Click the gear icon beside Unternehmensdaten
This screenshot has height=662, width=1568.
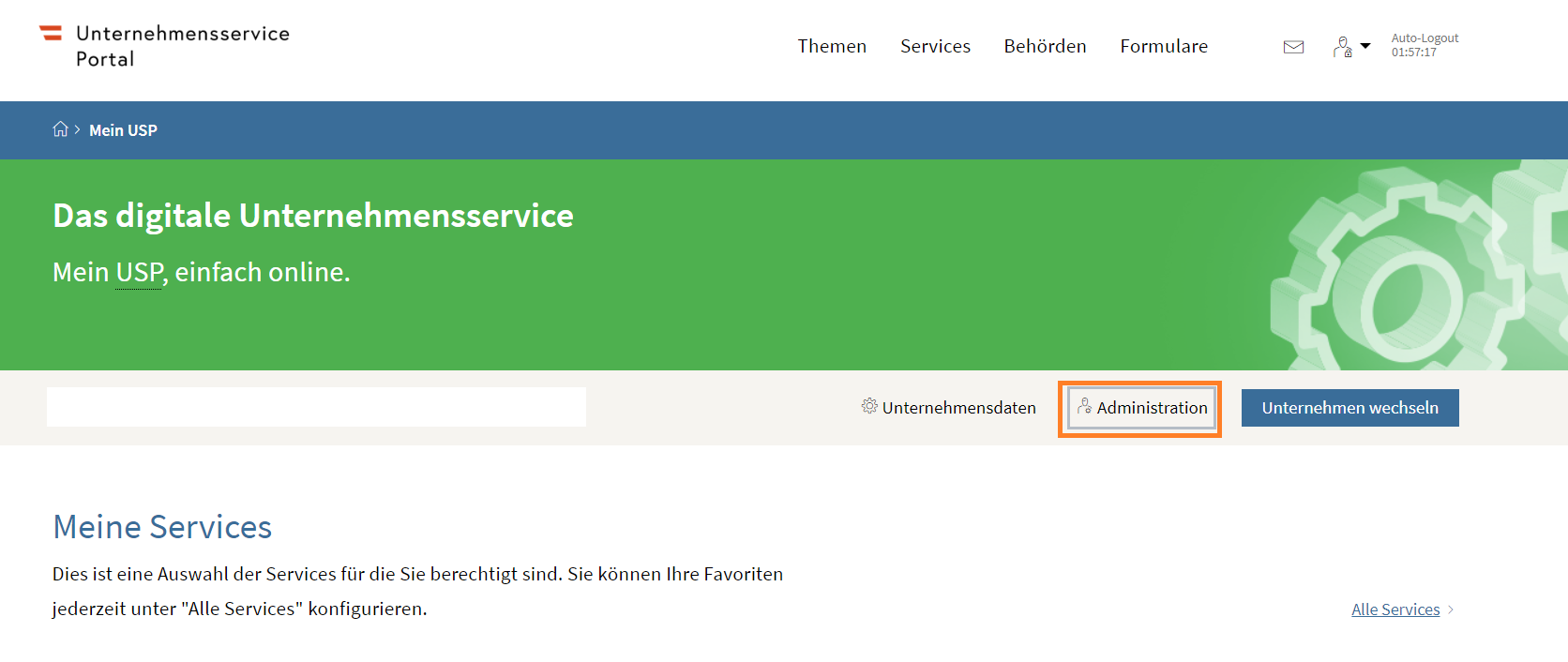coord(869,406)
